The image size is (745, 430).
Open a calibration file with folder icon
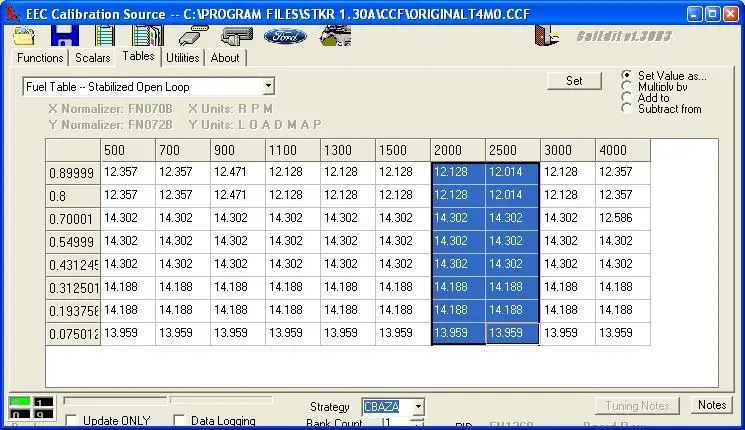tap(24, 37)
